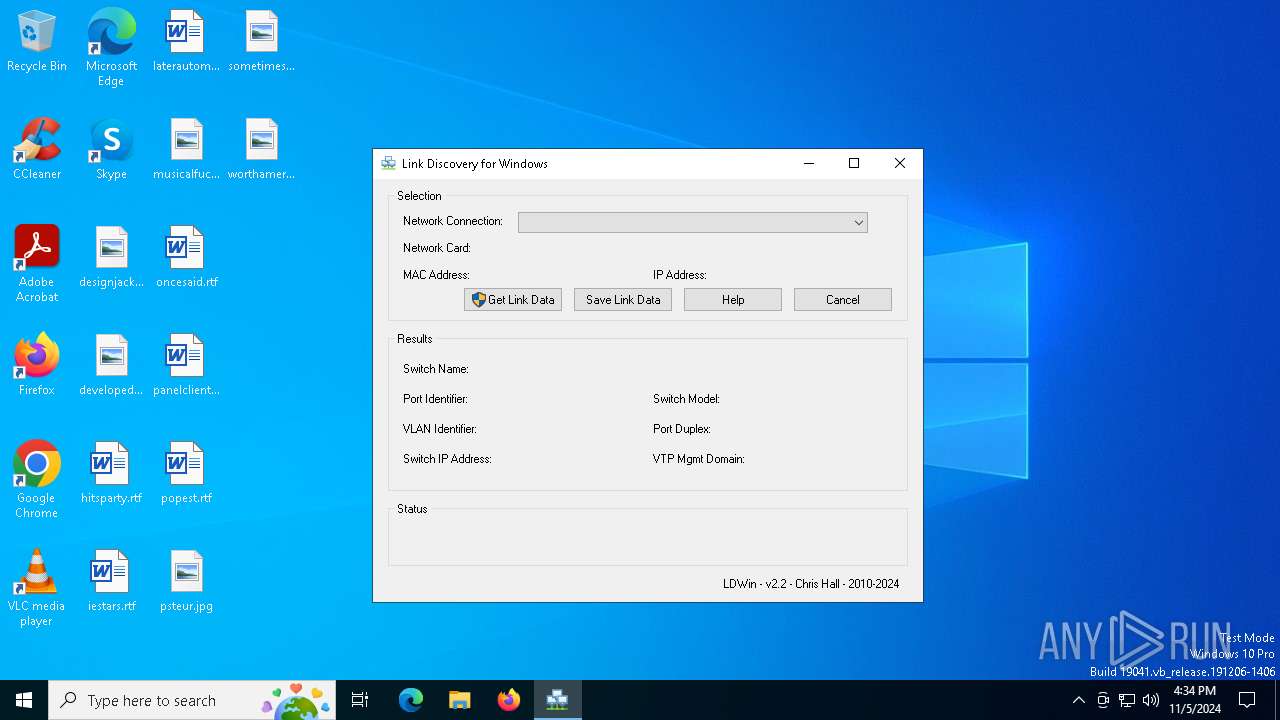Open the VLC media player shortcut
The image size is (1280, 720).
coord(37,589)
